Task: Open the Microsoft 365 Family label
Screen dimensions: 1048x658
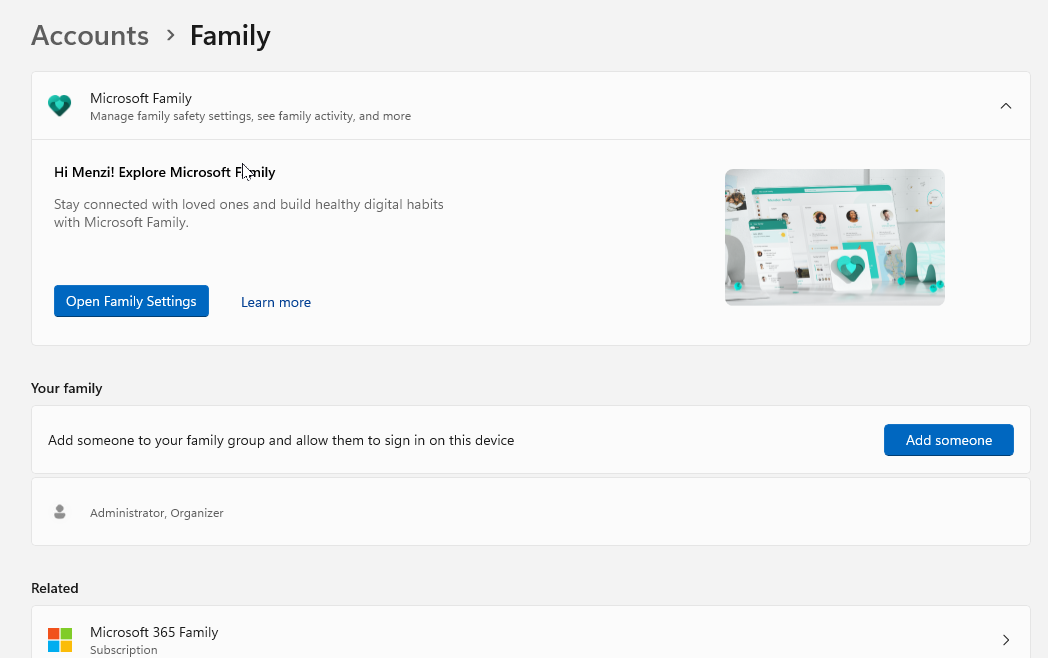Action: [154, 632]
